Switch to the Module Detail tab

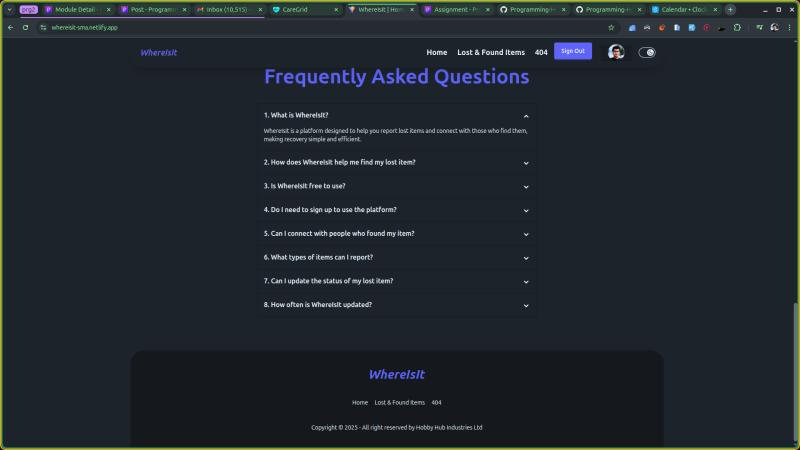click(76, 10)
